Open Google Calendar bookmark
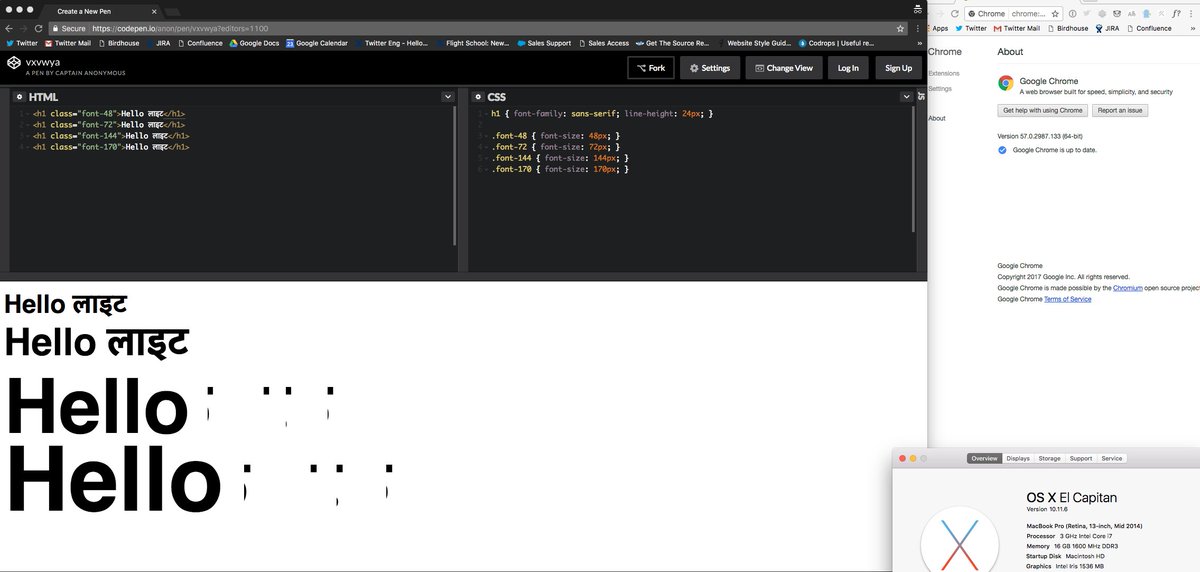Screen dimensions: 1200x572 click(317, 43)
